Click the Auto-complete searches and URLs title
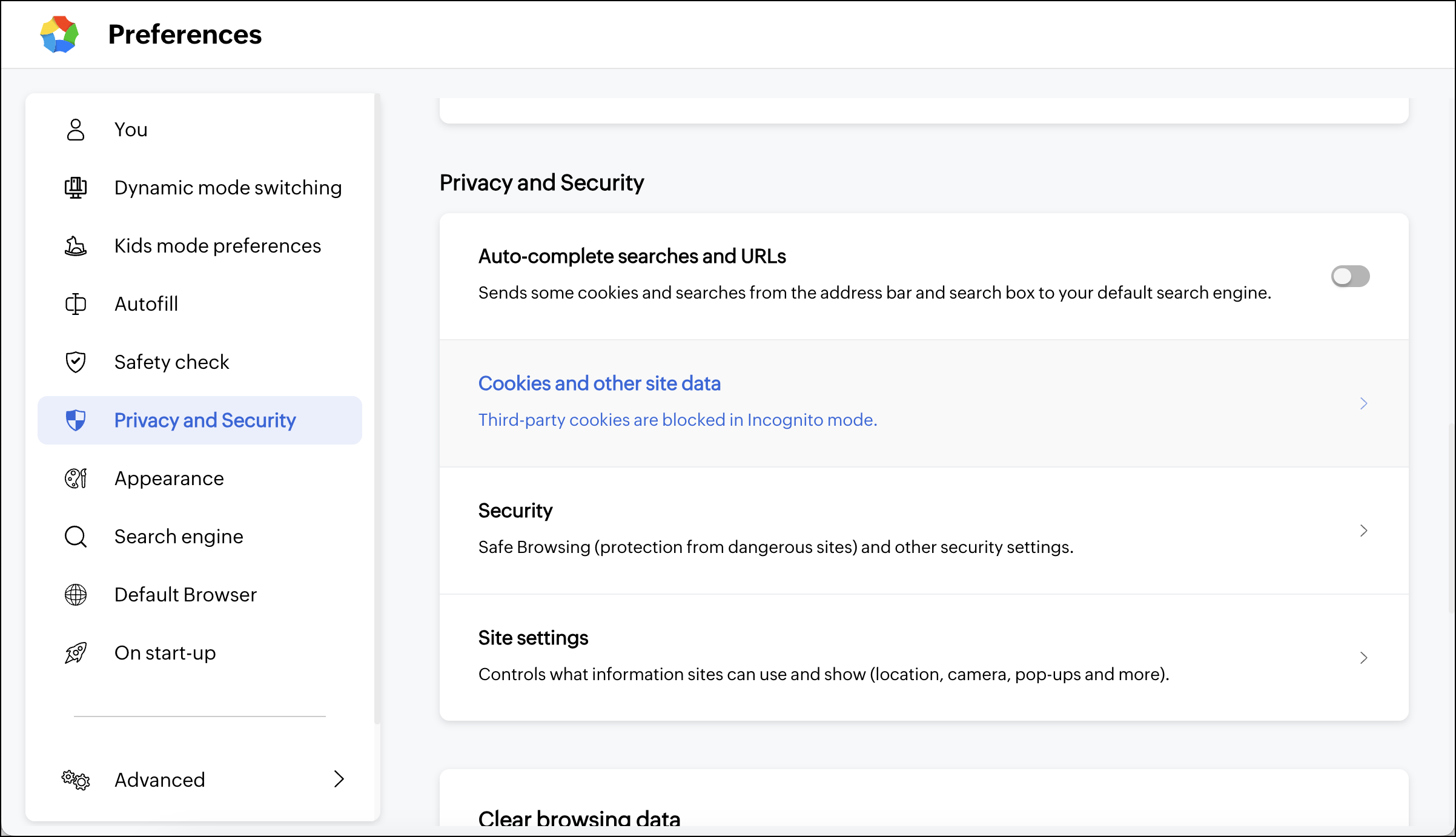 tap(632, 256)
